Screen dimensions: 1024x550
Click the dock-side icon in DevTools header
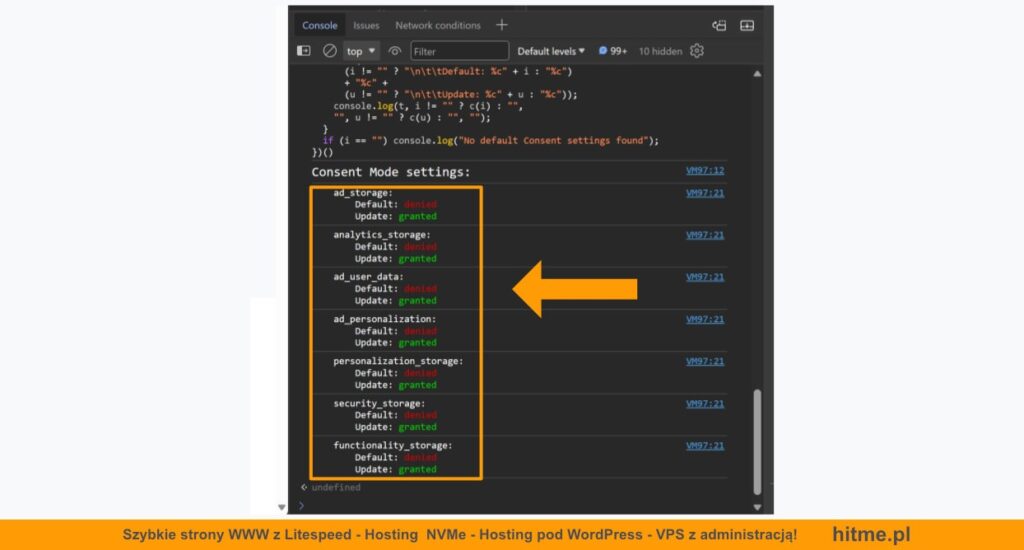(x=719, y=25)
